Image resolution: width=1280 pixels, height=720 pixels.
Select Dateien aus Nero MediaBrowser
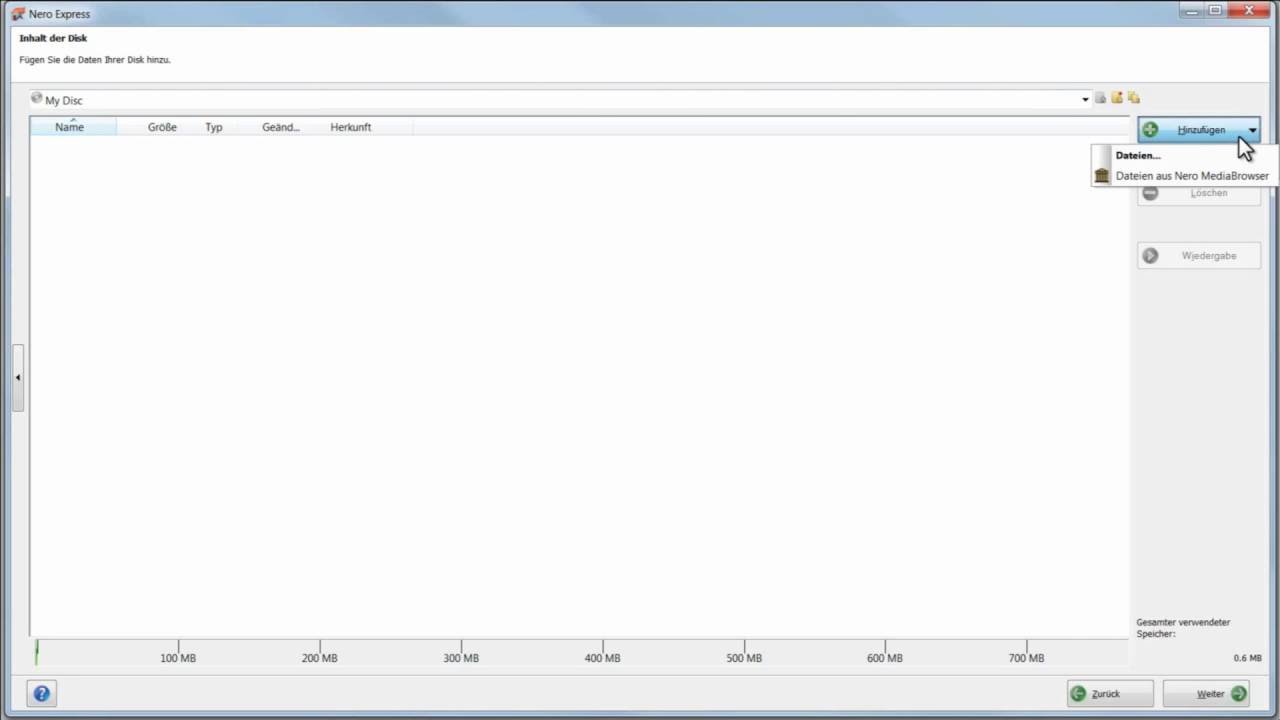pos(1192,176)
